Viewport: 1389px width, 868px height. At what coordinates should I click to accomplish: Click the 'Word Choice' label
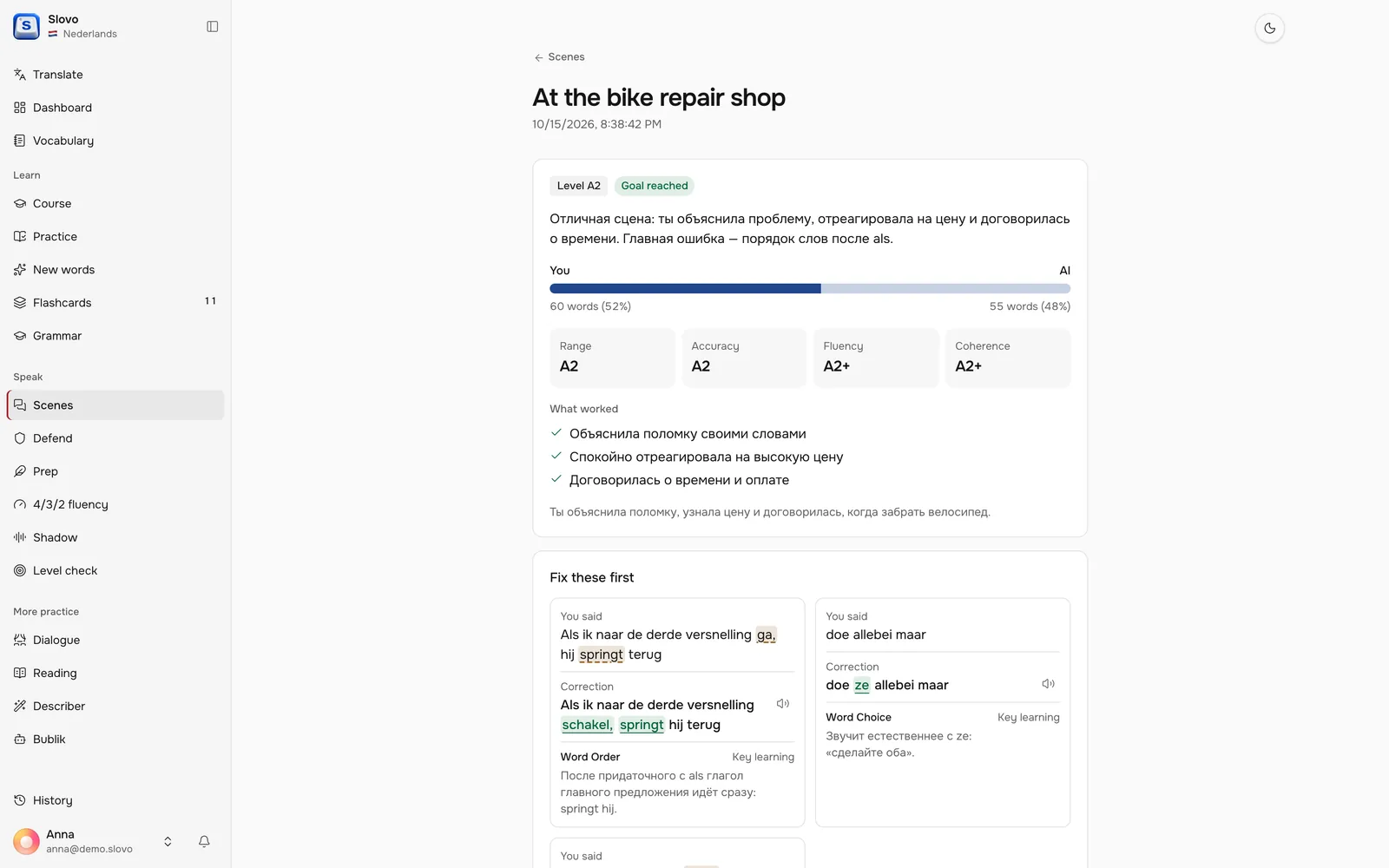click(859, 717)
